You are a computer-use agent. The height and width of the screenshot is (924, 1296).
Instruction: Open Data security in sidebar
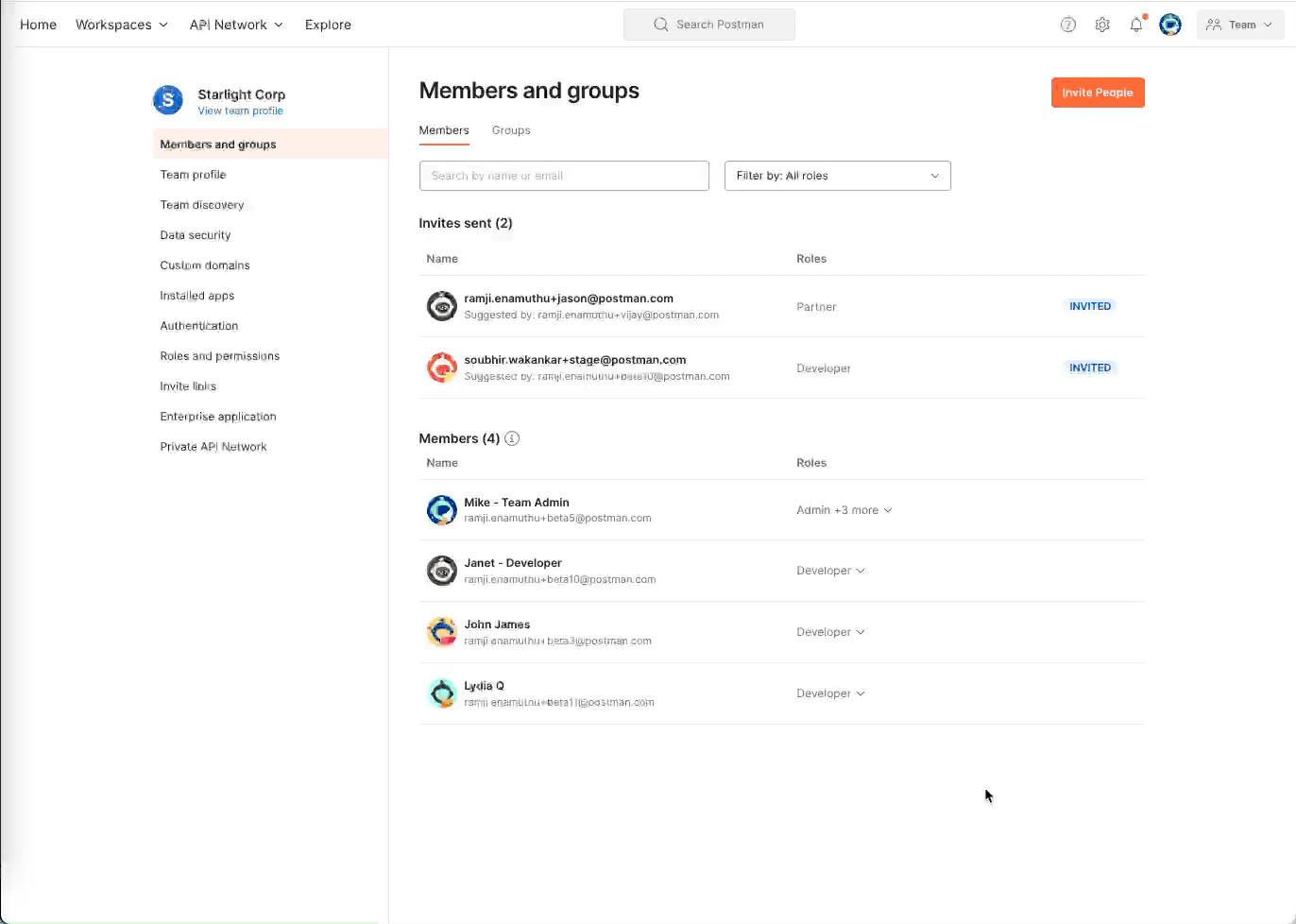pyautogui.click(x=196, y=235)
